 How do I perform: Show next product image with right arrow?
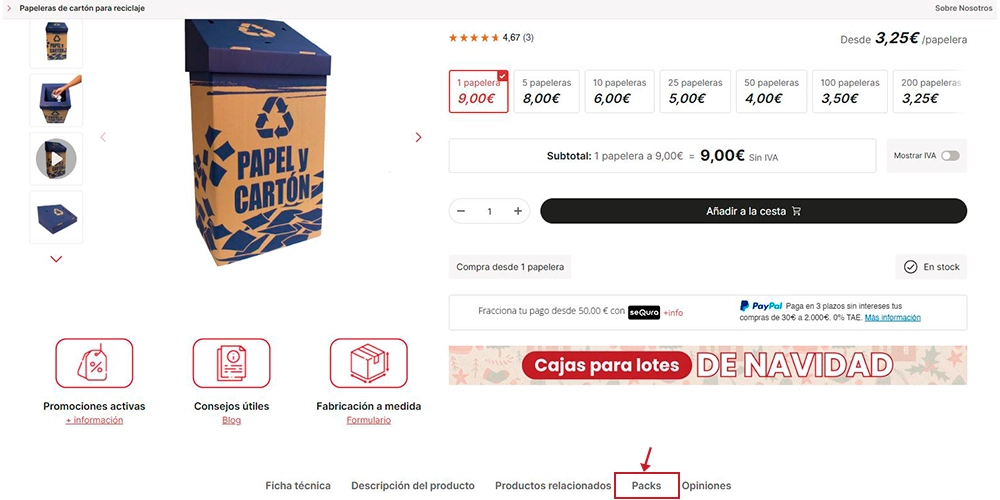418,137
